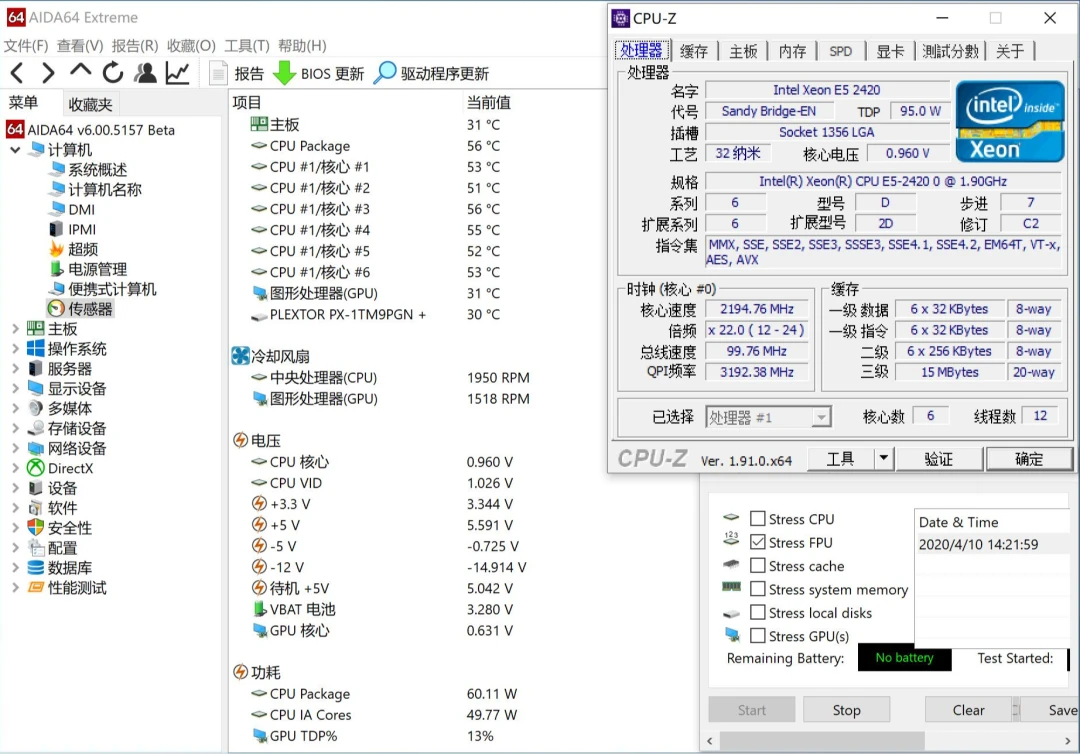Click the 验证 validate button in CPU-Z
1080x754 pixels.
tap(939, 459)
